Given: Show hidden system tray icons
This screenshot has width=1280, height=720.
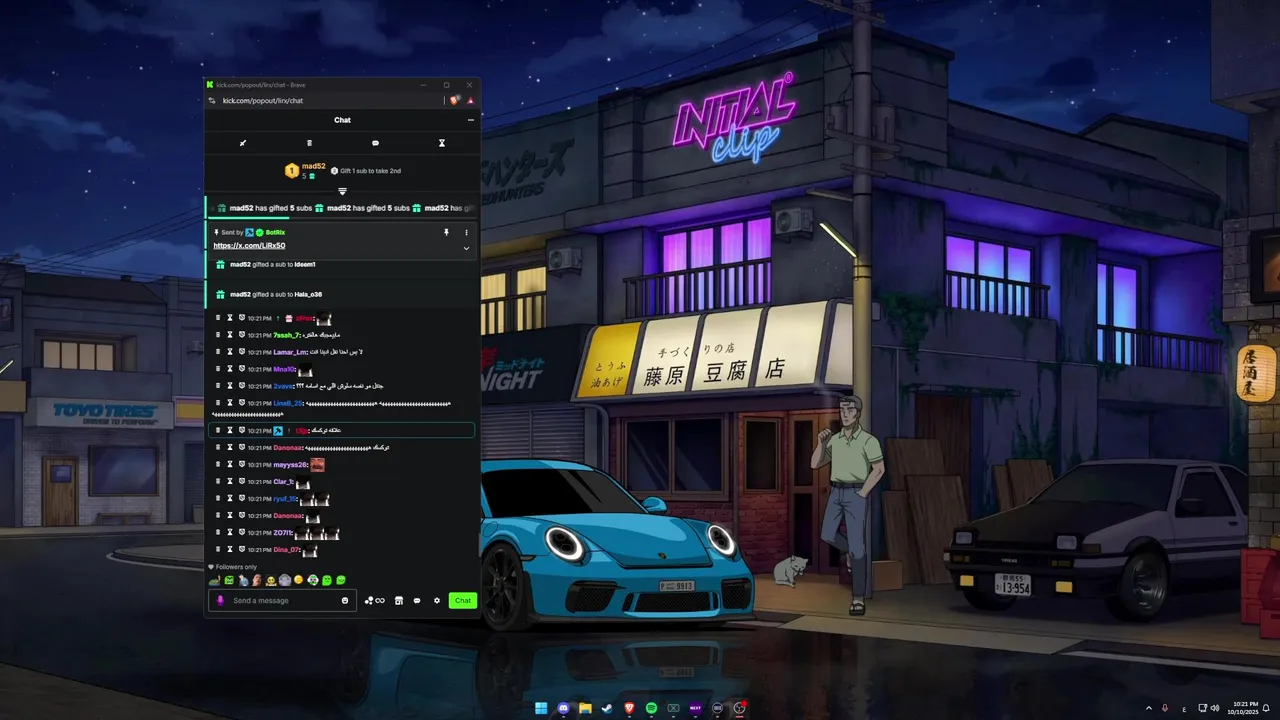Looking at the screenshot, I should [x=1149, y=708].
